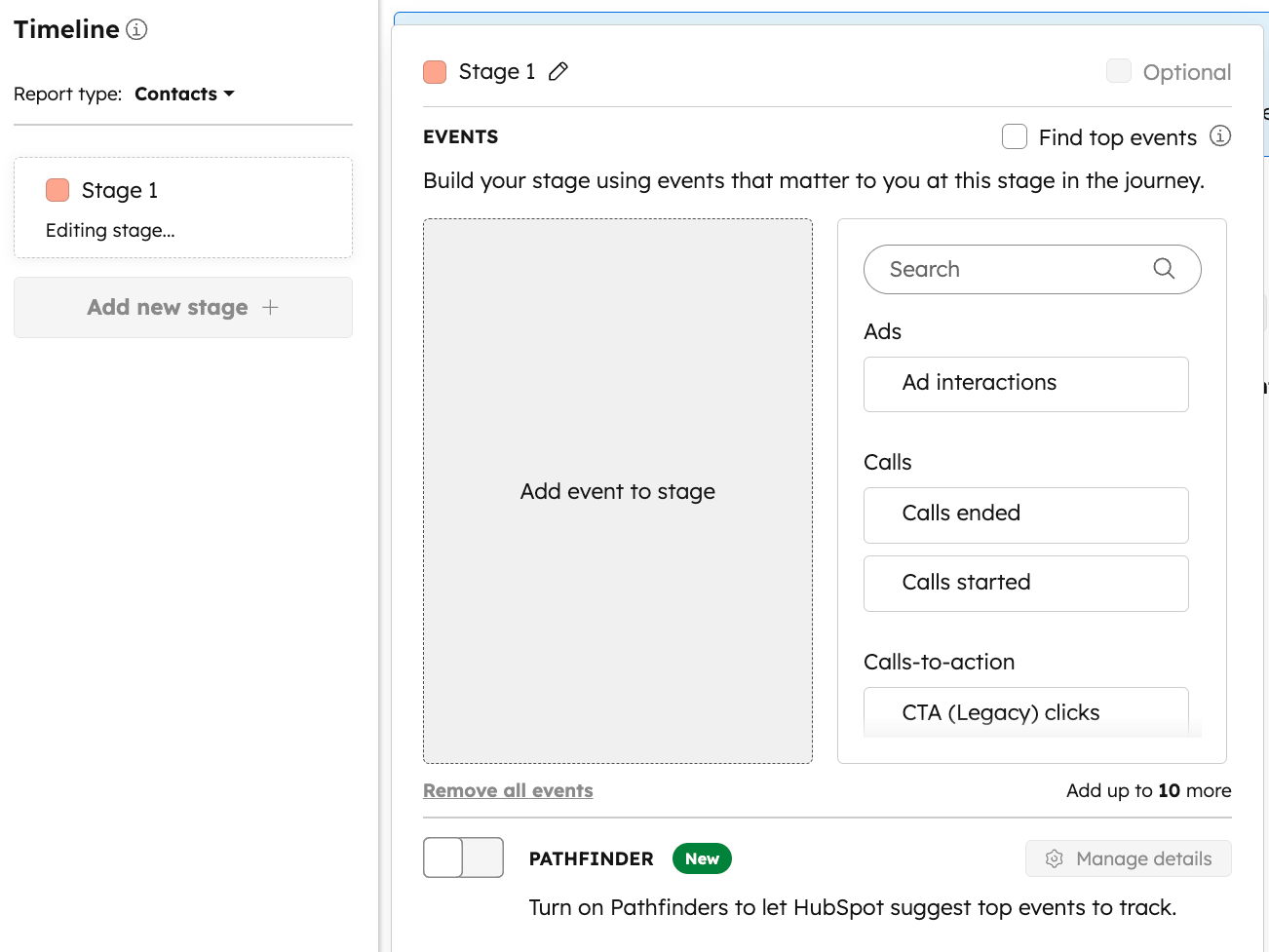Click the search magnifier icon

(1164, 269)
